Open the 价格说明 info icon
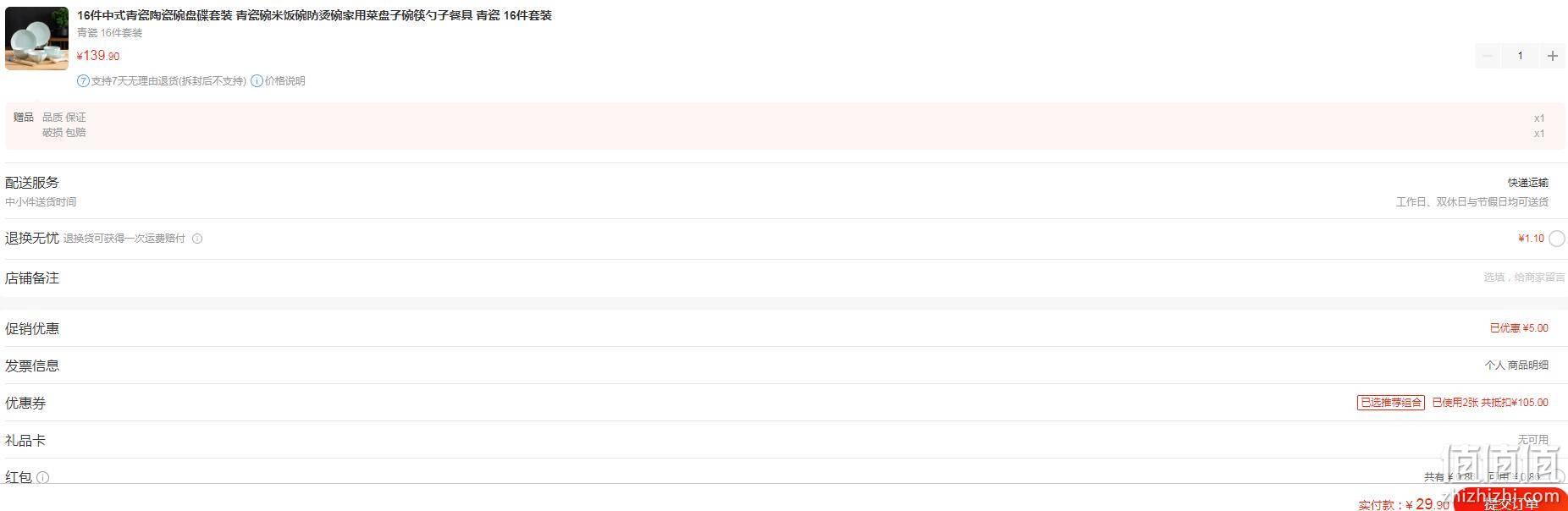1568x511 pixels. [257, 81]
